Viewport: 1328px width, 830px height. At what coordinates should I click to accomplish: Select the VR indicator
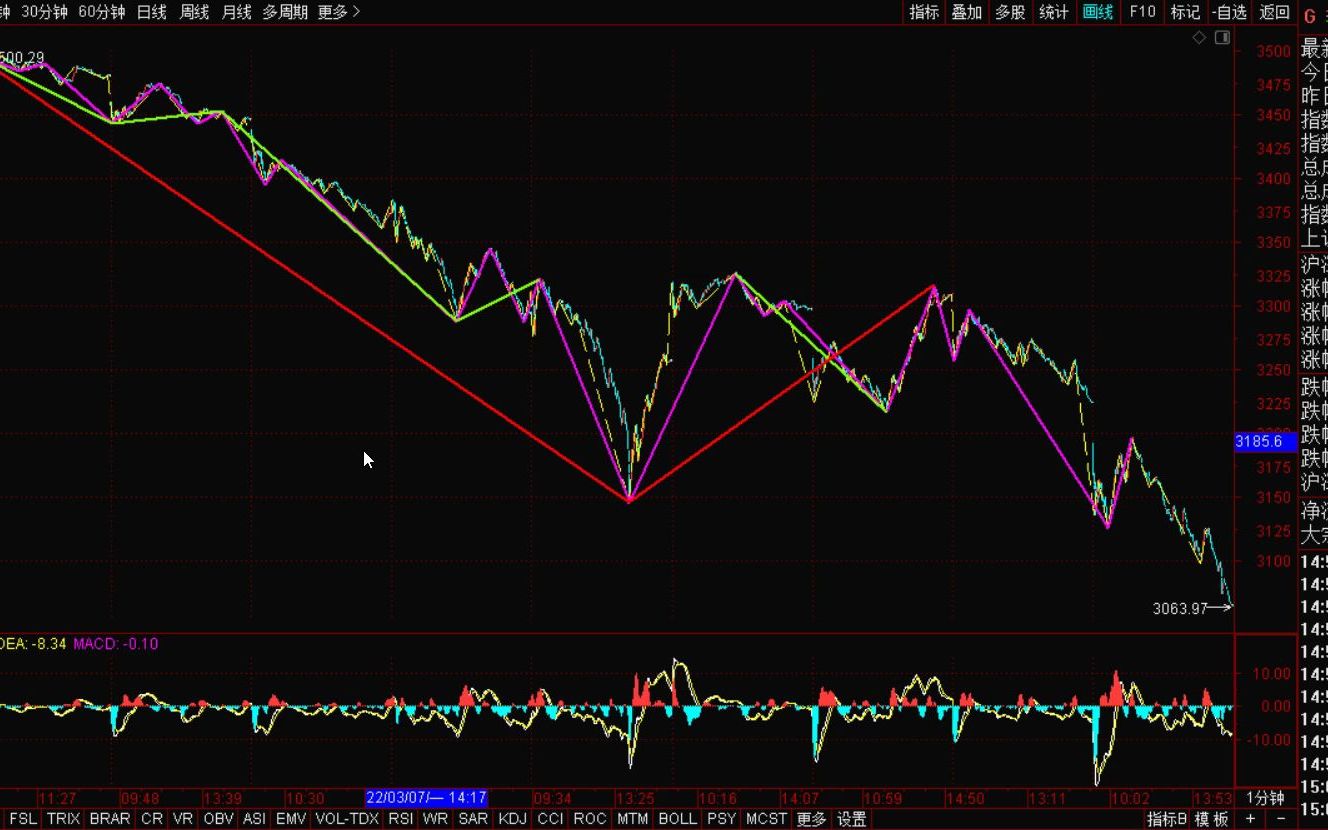click(182, 819)
